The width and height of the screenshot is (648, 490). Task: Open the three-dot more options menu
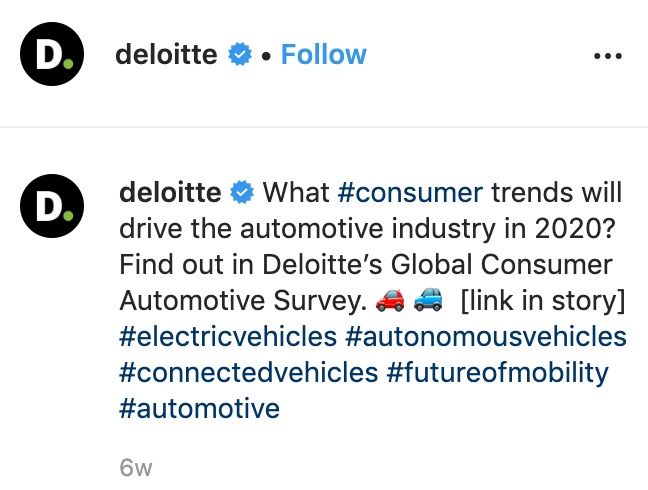(x=607, y=56)
